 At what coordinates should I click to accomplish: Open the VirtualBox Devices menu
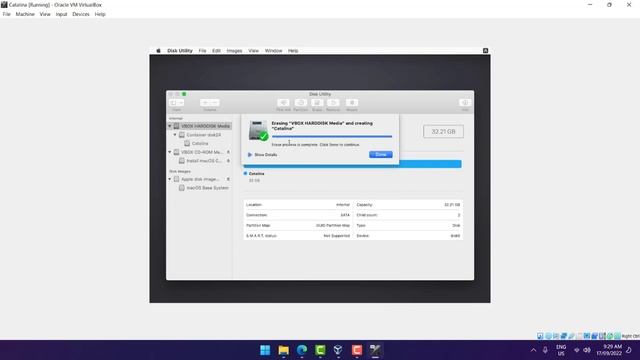coord(81,14)
